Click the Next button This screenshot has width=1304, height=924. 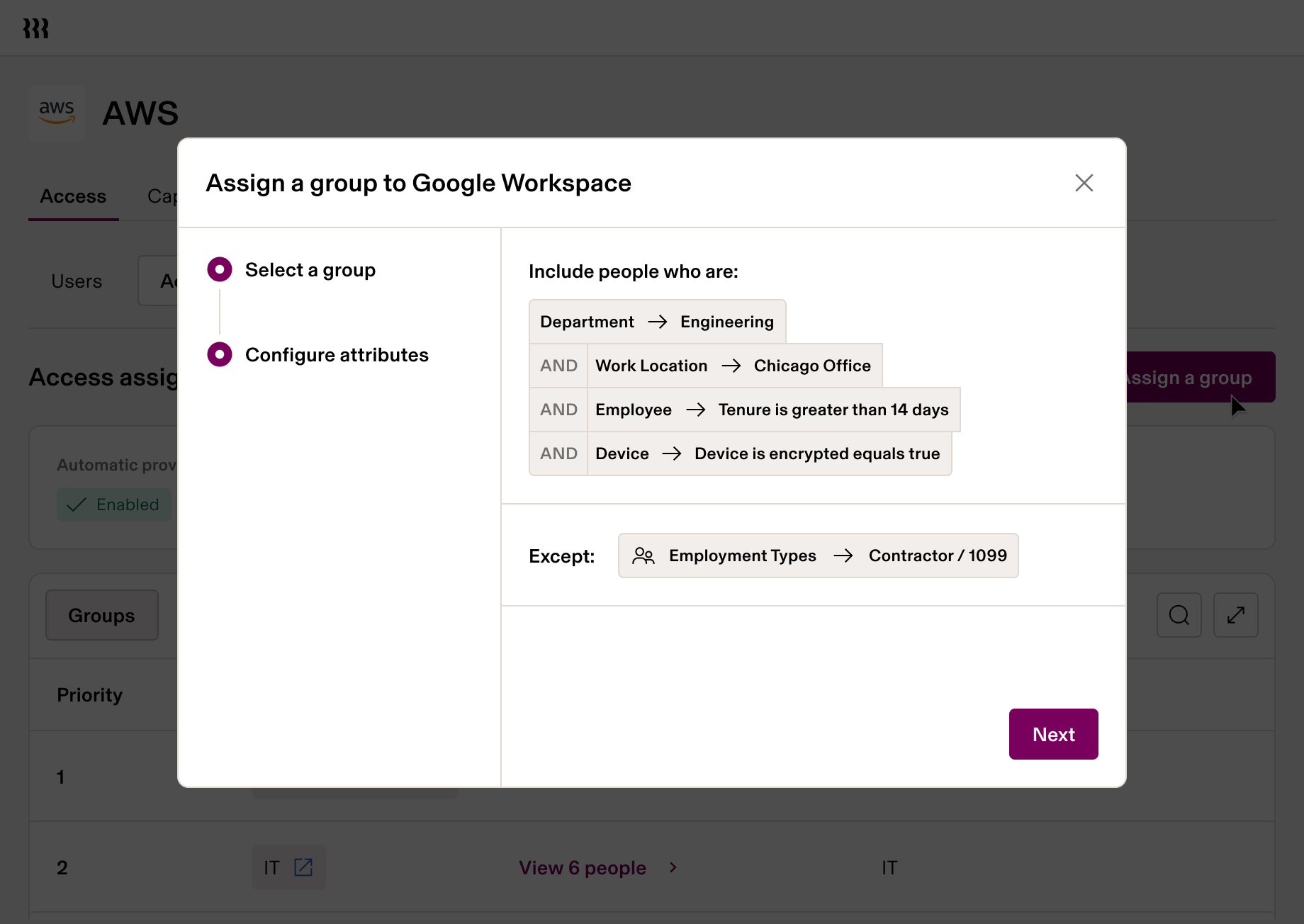pyautogui.click(x=1053, y=734)
